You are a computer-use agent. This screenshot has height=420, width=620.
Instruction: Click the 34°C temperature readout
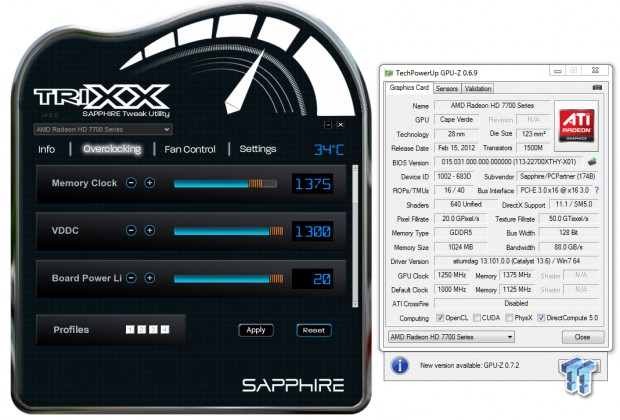[329, 149]
